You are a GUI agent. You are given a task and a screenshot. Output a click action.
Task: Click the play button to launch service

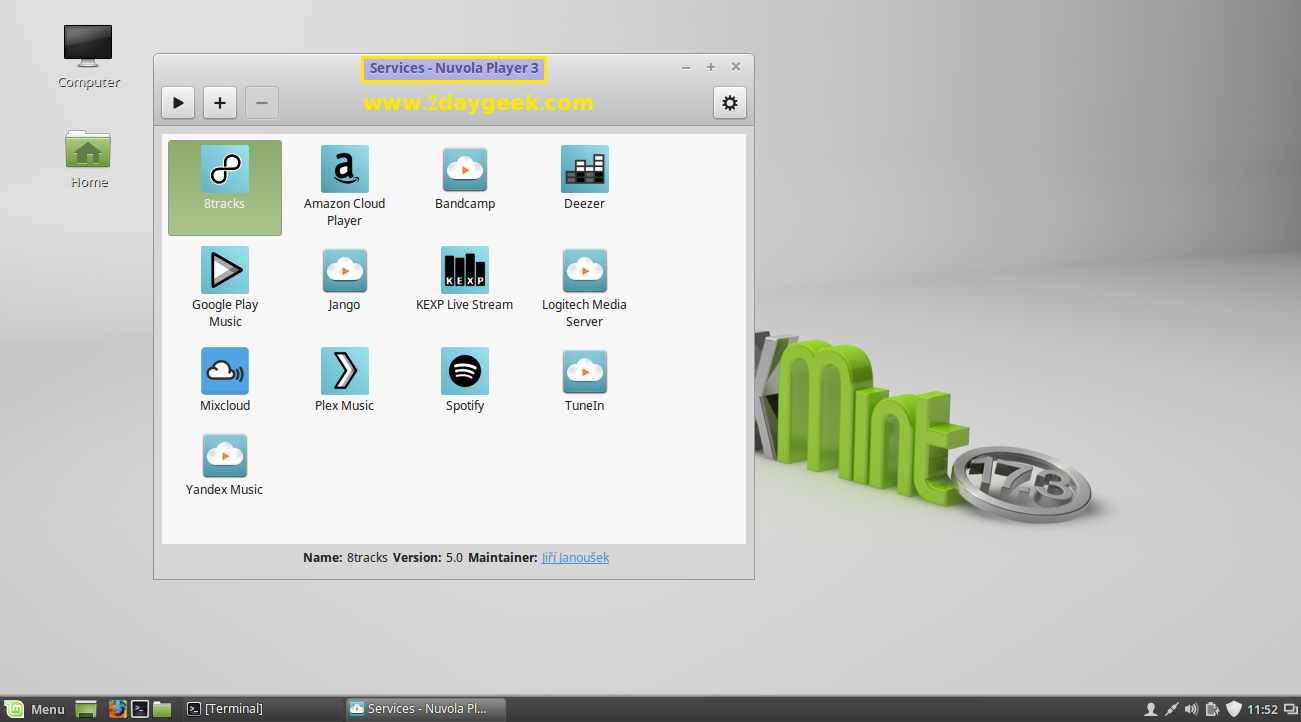178,102
